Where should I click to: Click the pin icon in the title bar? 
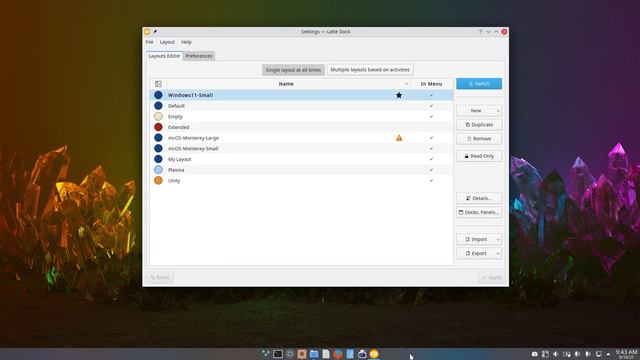coord(155,31)
